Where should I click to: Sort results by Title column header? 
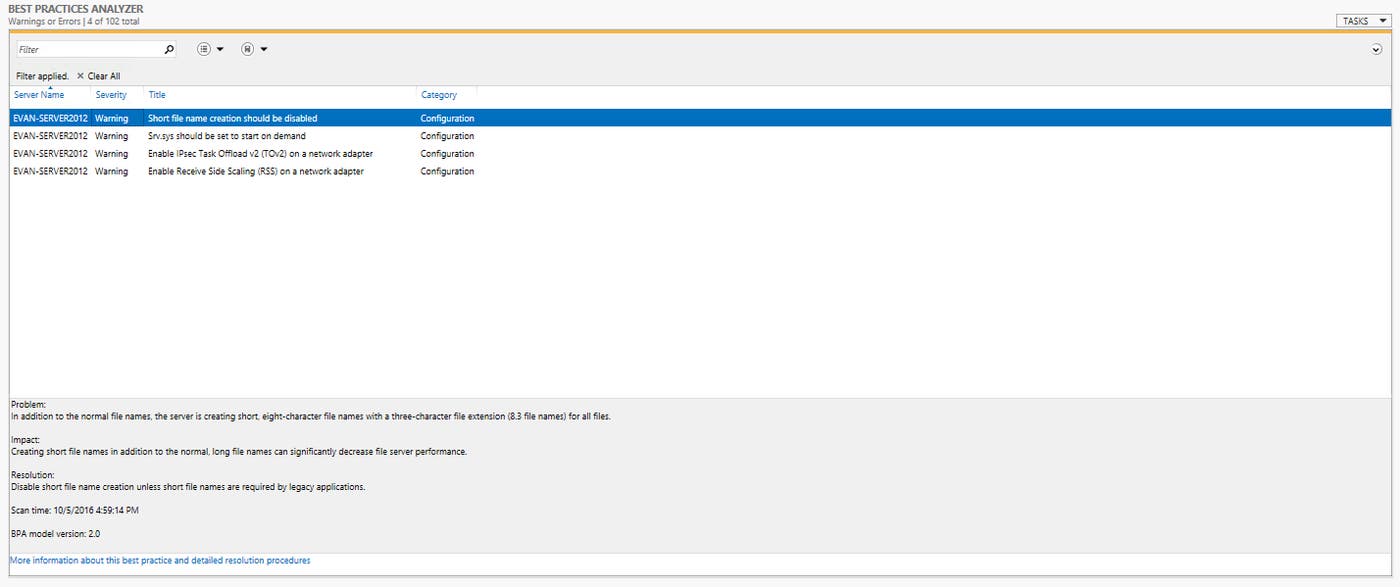coord(157,95)
